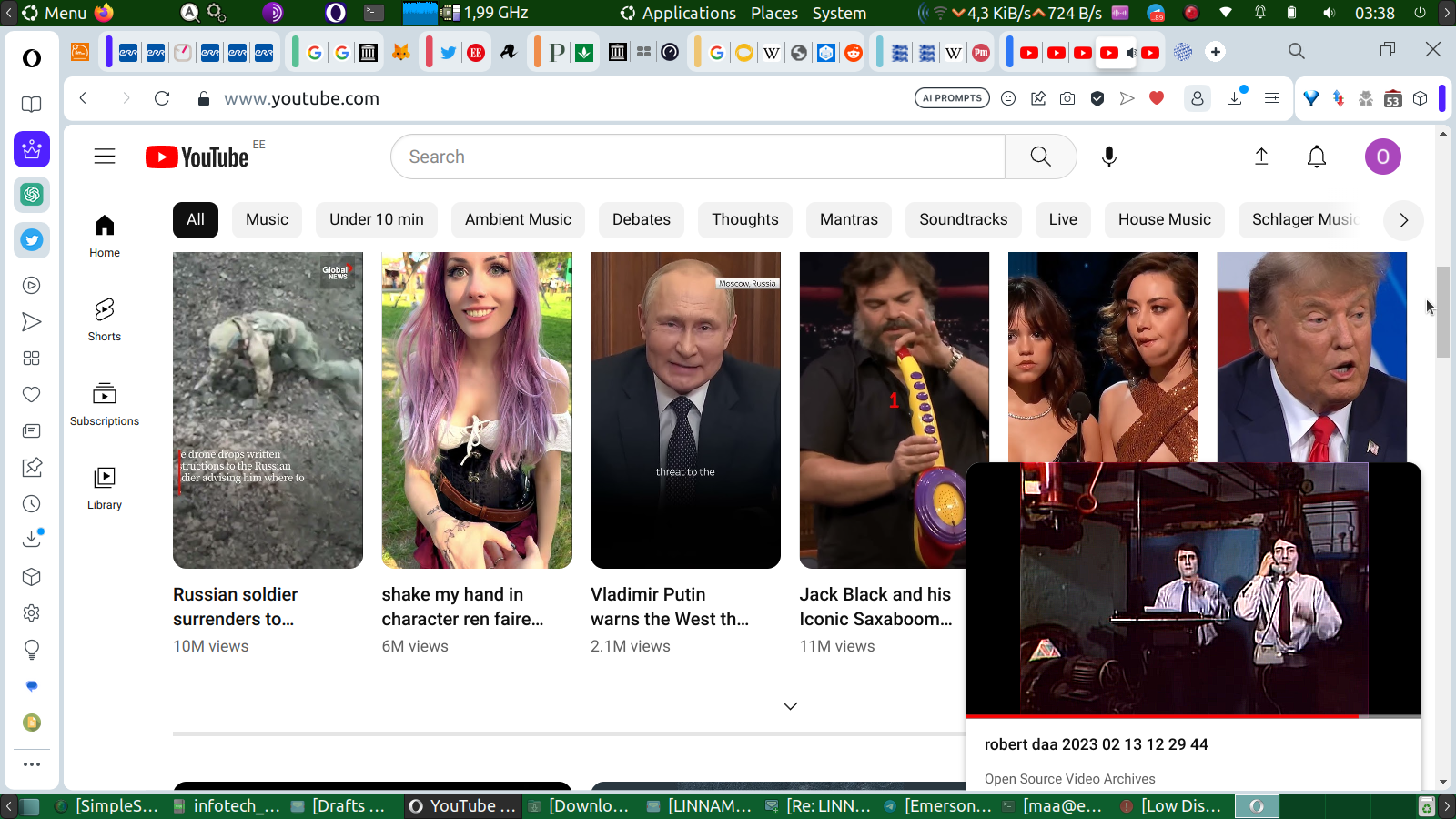1456x819 pixels.
Task: Click the miniplayer video frame
Action: pyautogui.click(x=1194, y=589)
